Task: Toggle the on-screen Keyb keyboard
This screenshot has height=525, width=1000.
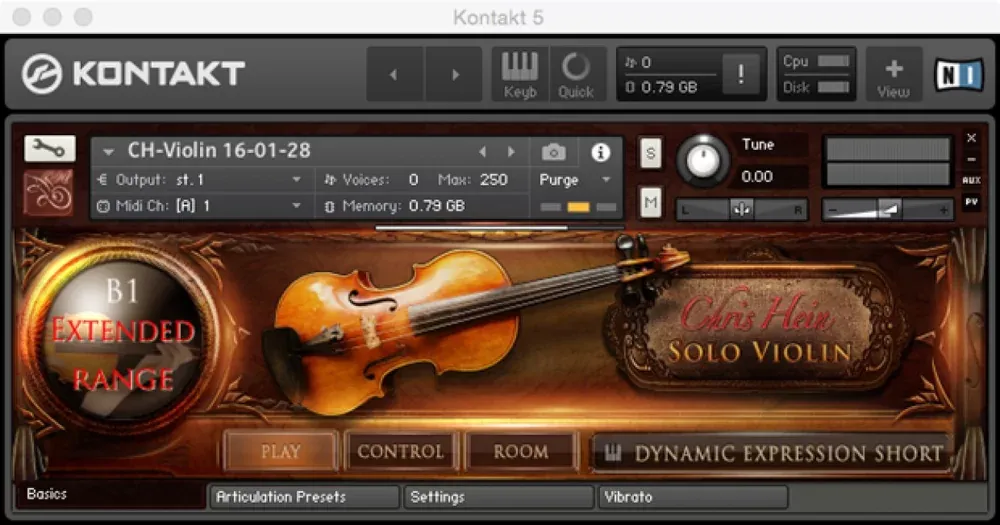Action: [520, 74]
